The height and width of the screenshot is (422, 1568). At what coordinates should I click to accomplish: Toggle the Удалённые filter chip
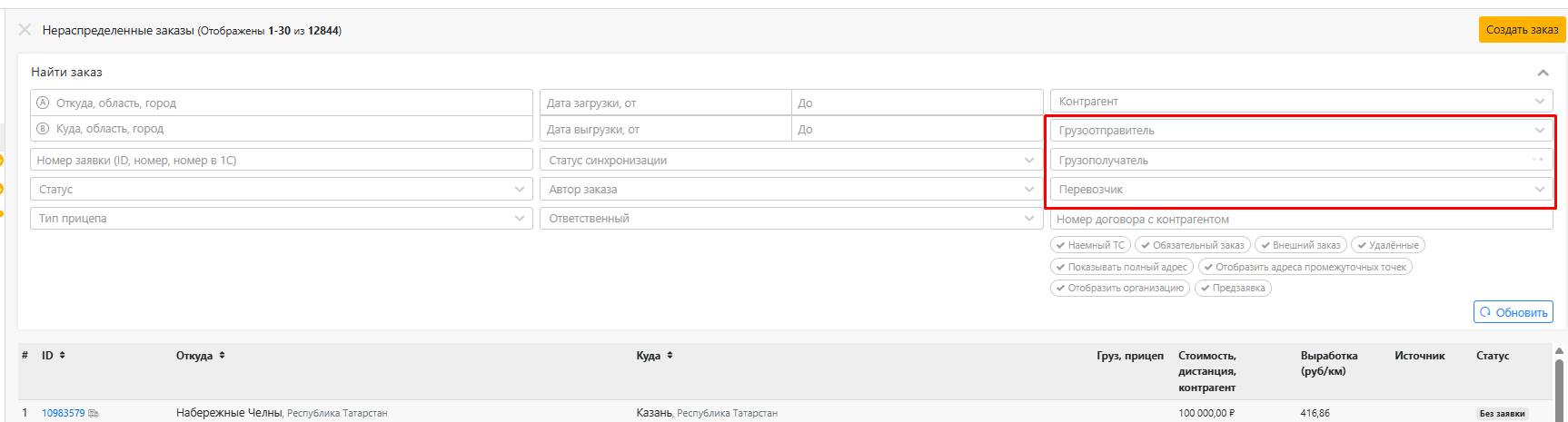tap(1388, 245)
